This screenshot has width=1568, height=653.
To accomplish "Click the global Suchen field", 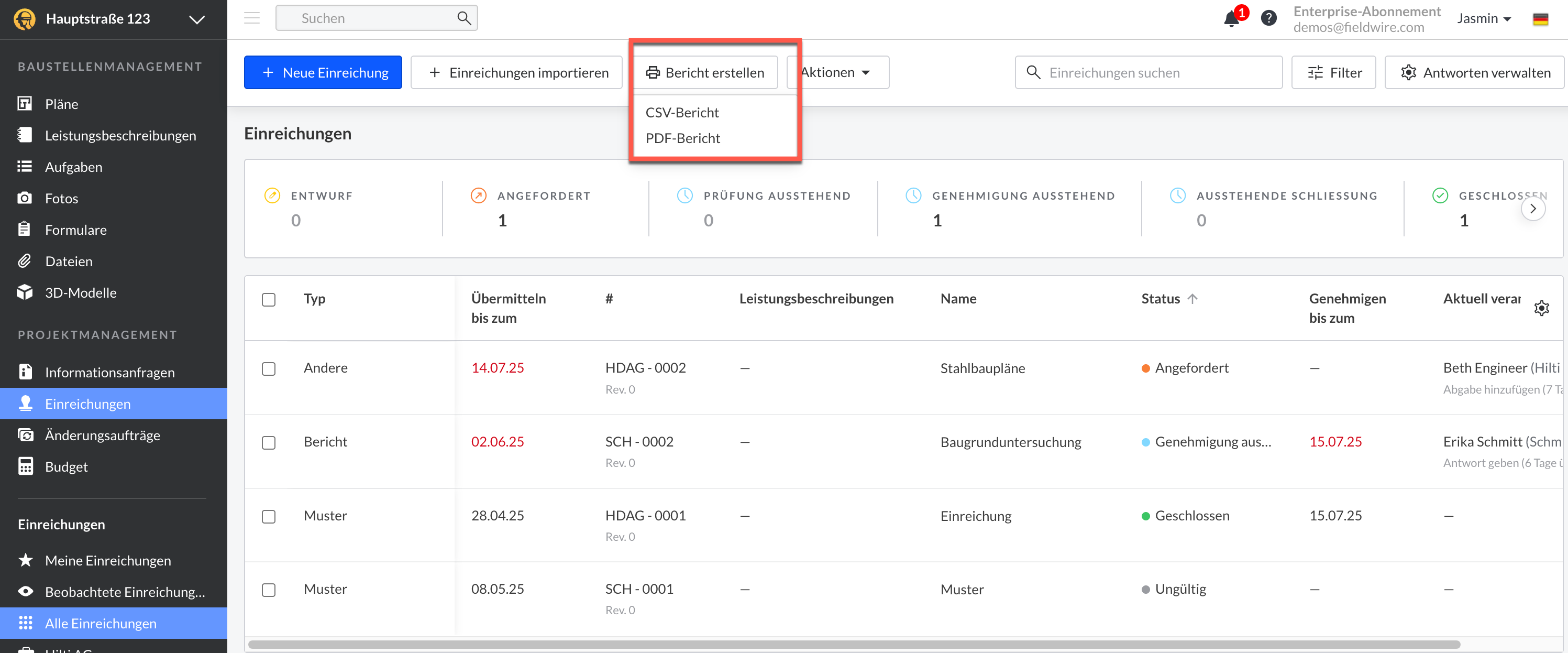I will 376,18.
